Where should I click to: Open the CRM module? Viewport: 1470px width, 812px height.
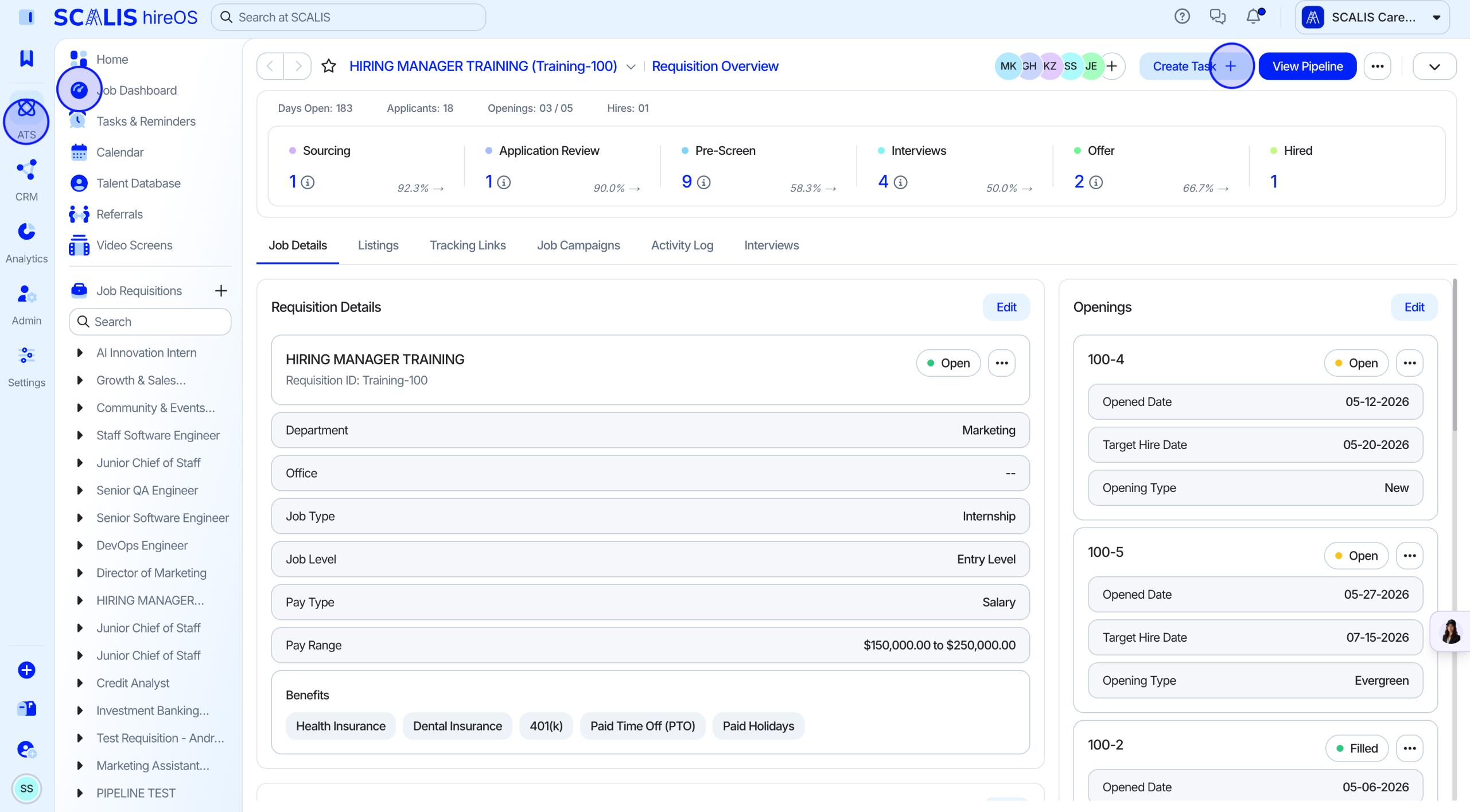point(26,181)
